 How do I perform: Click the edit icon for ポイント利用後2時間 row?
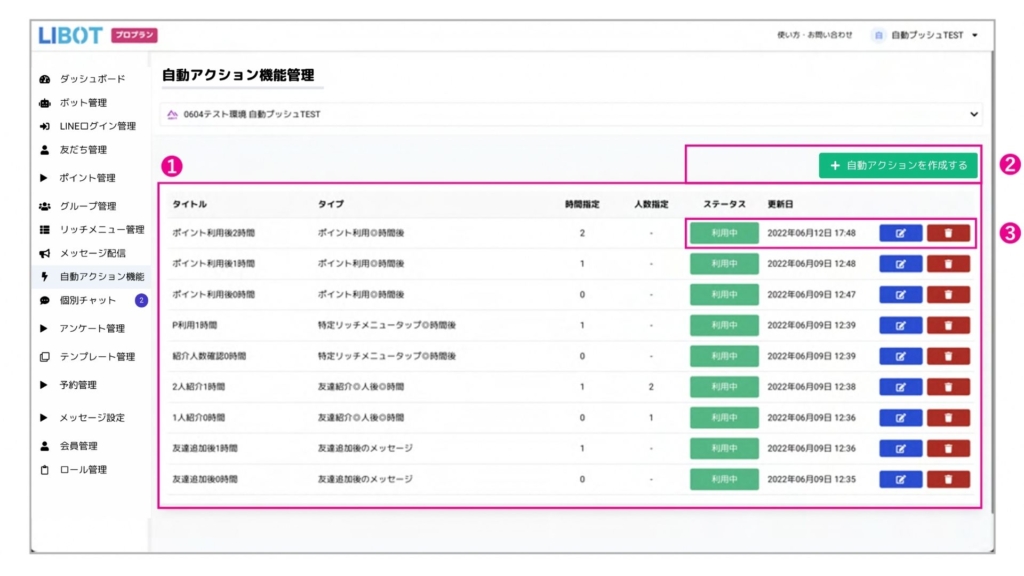[900, 233]
